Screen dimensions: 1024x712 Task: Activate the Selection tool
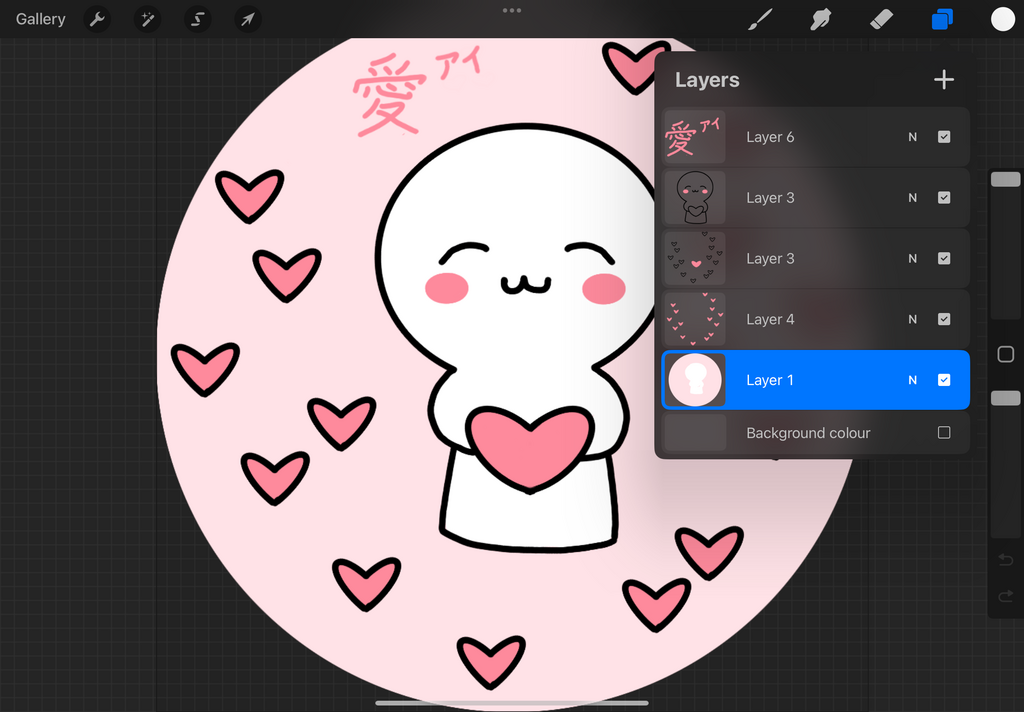point(198,19)
